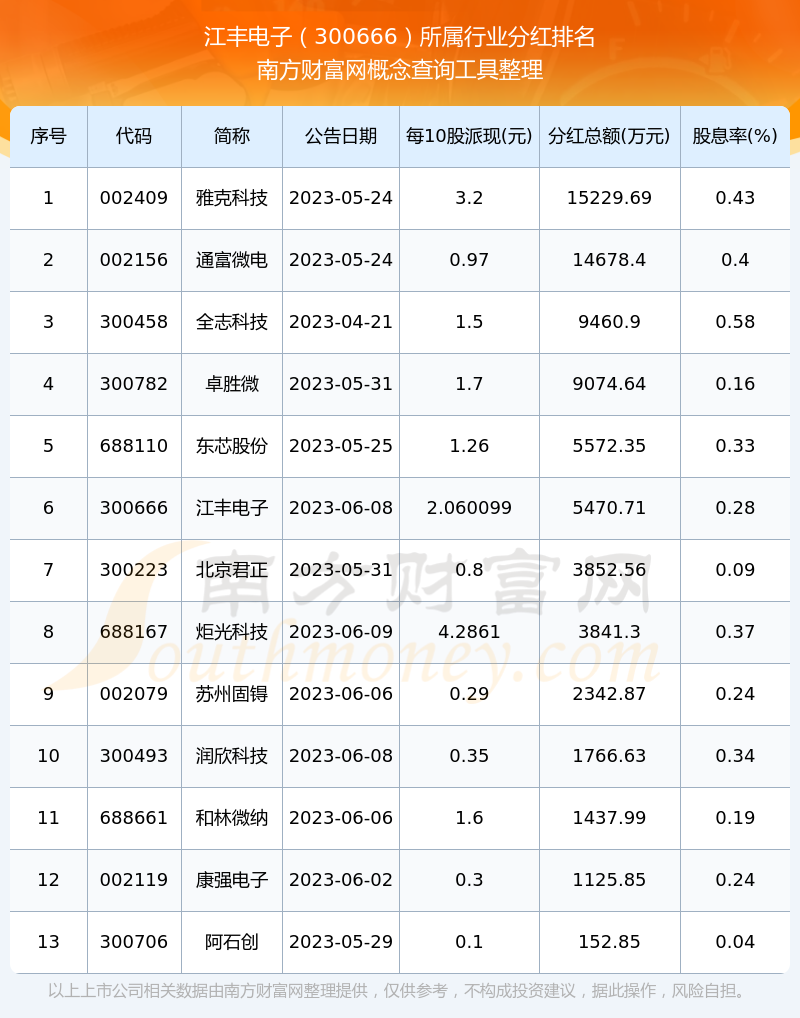Click stock name 卓胜微

[232, 384]
